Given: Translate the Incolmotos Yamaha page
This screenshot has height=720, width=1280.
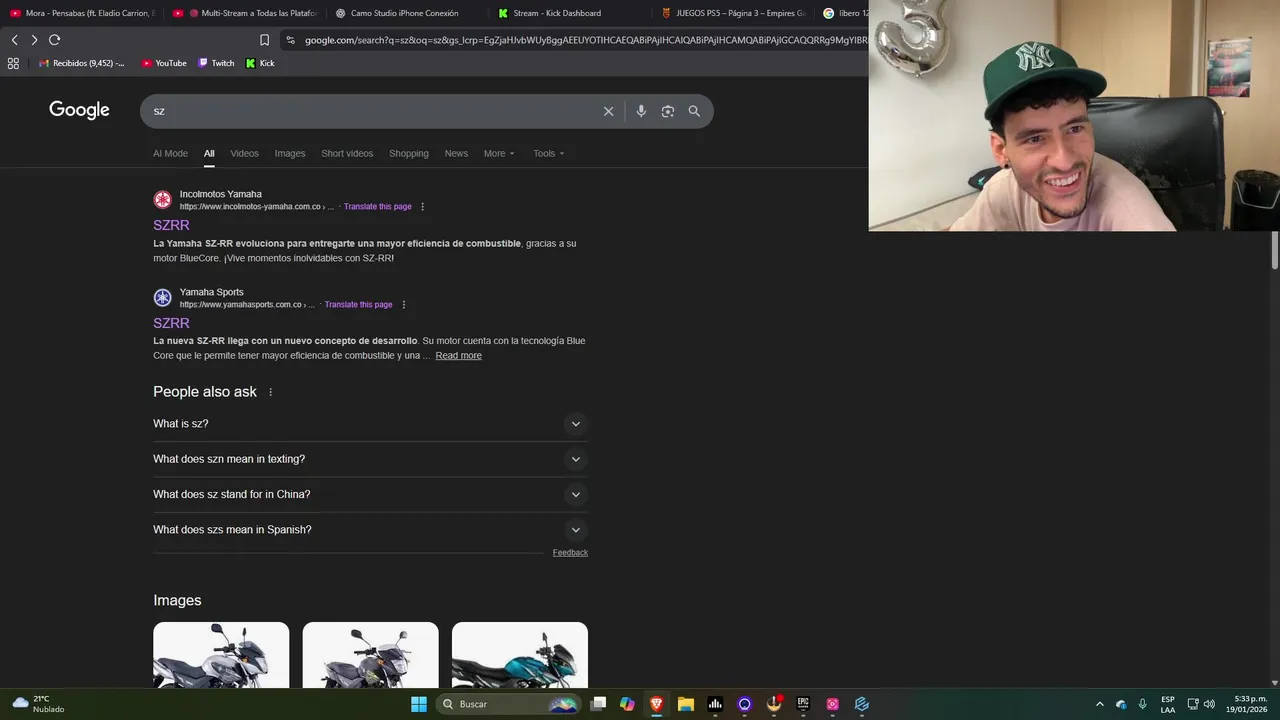Looking at the screenshot, I should (x=378, y=207).
